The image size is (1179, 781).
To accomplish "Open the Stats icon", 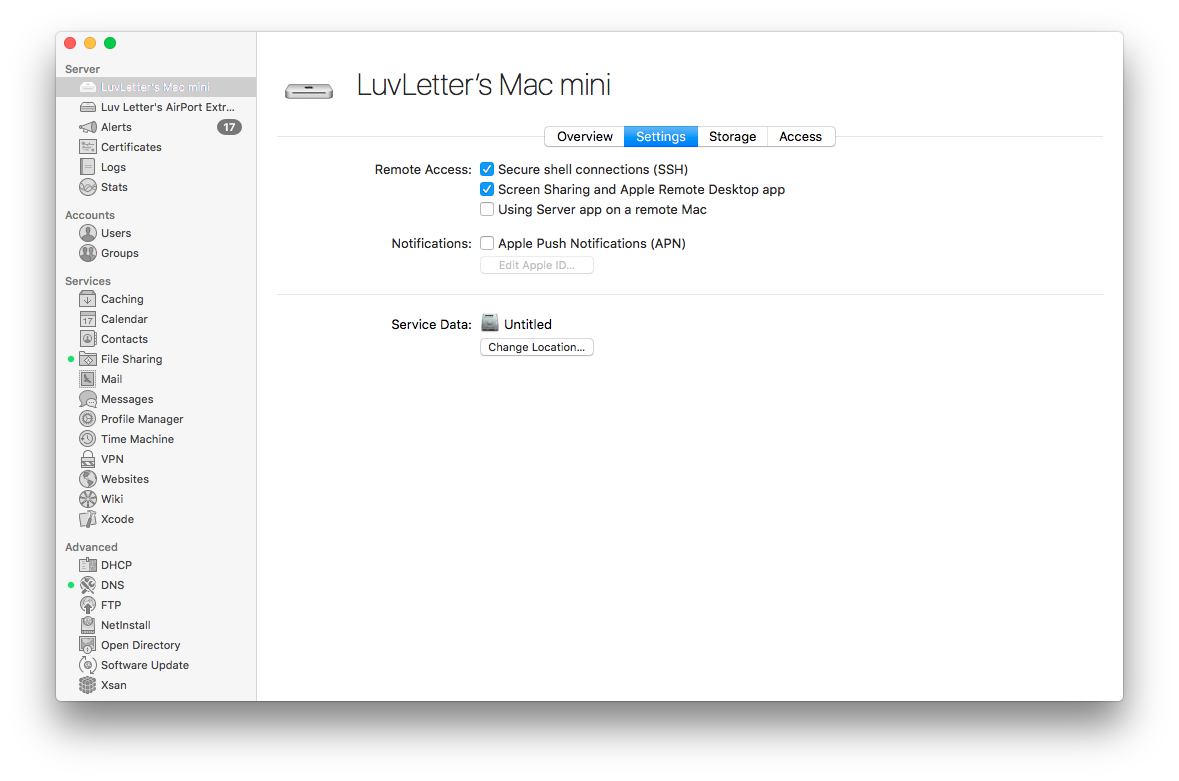I will point(88,187).
